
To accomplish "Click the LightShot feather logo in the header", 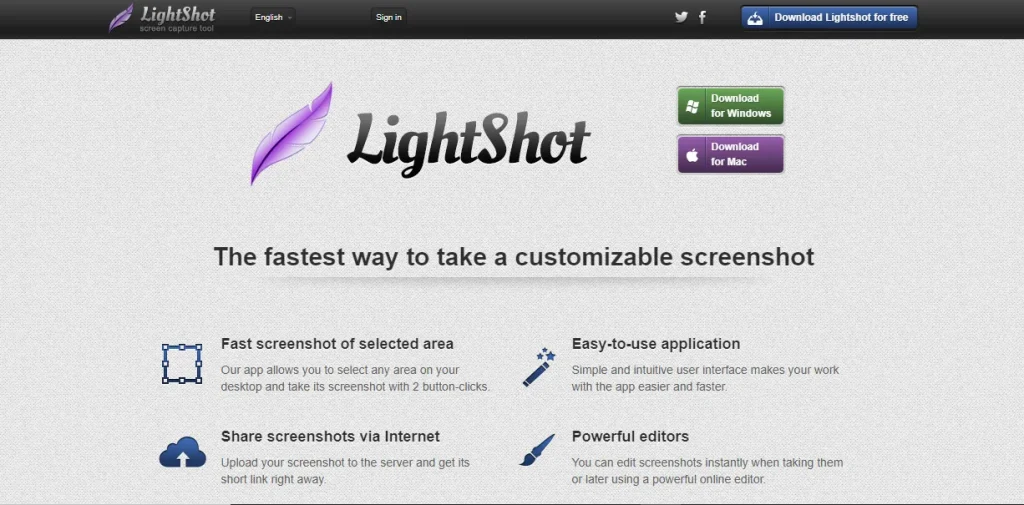I will 121,18.
